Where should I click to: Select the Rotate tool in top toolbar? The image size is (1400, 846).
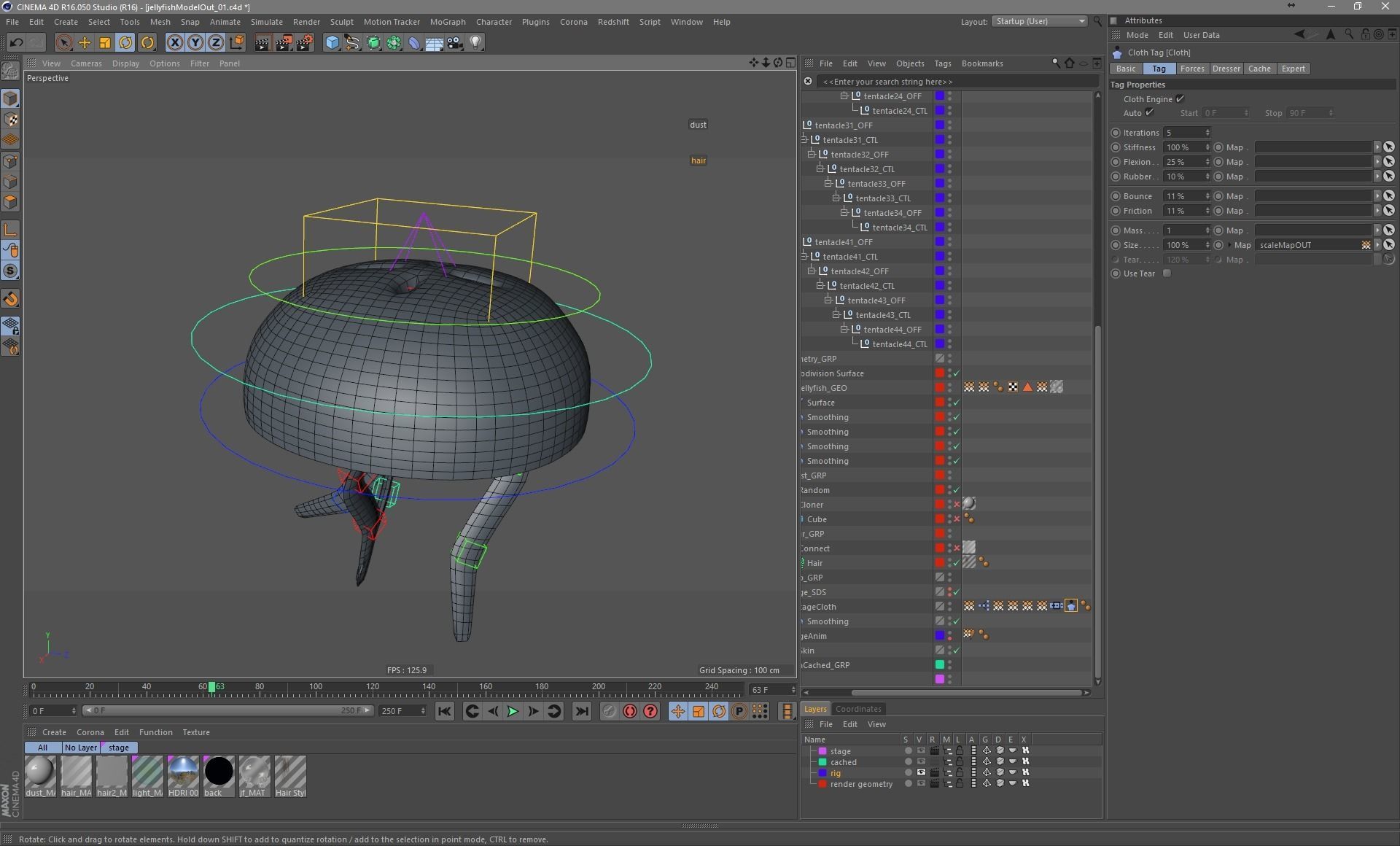125,42
